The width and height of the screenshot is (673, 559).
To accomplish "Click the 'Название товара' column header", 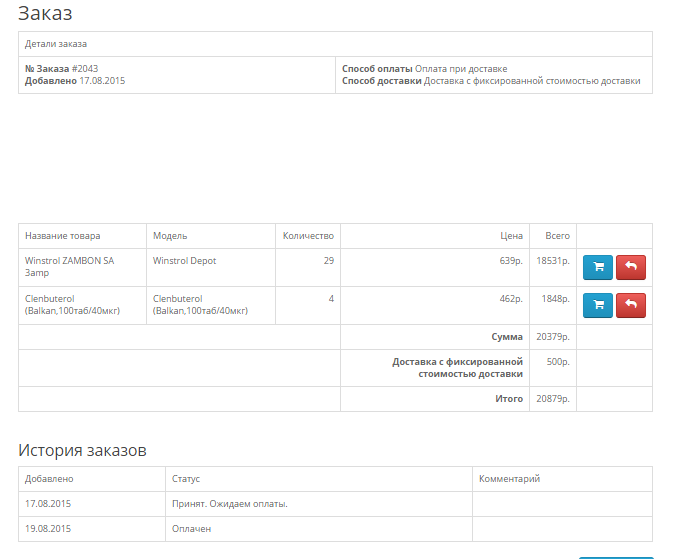I will coord(62,236).
